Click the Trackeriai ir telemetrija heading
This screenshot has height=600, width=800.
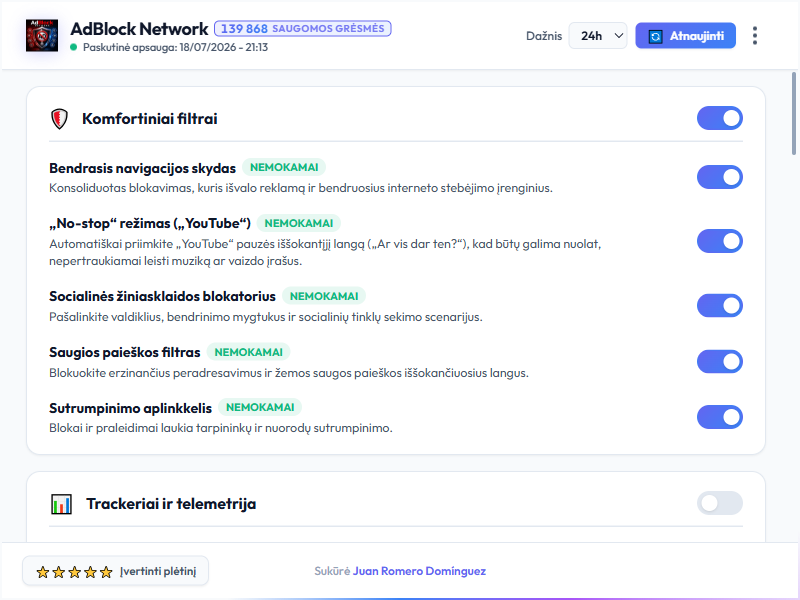[171, 504]
